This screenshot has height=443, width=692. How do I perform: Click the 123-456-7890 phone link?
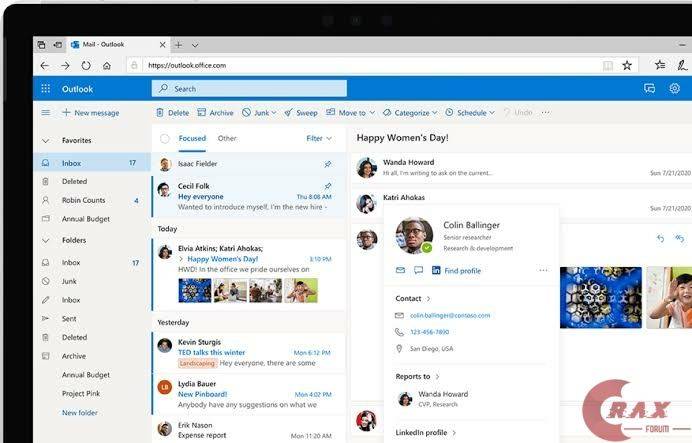coord(429,332)
